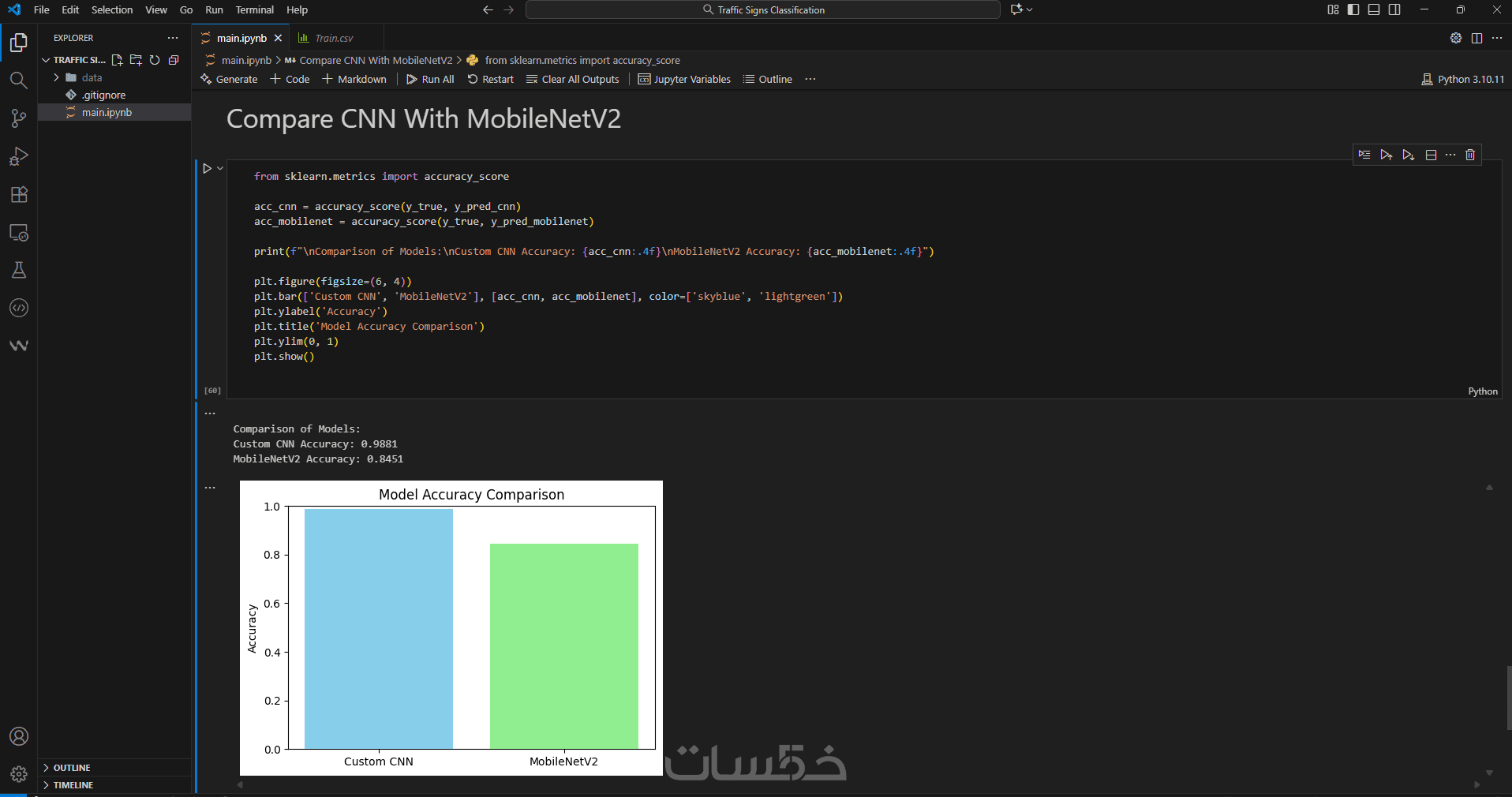Open the Explorer view in activity bar

[19, 43]
